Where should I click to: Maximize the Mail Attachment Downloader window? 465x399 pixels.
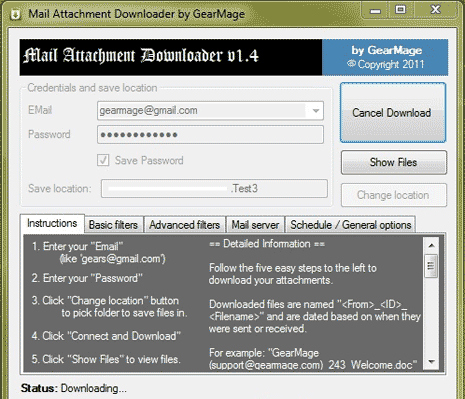pyautogui.click(x=401, y=10)
